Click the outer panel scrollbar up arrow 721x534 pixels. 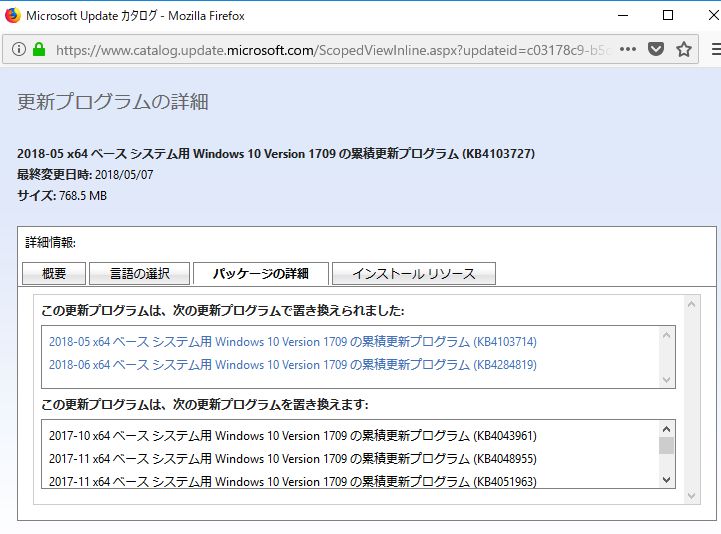click(691, 304)
